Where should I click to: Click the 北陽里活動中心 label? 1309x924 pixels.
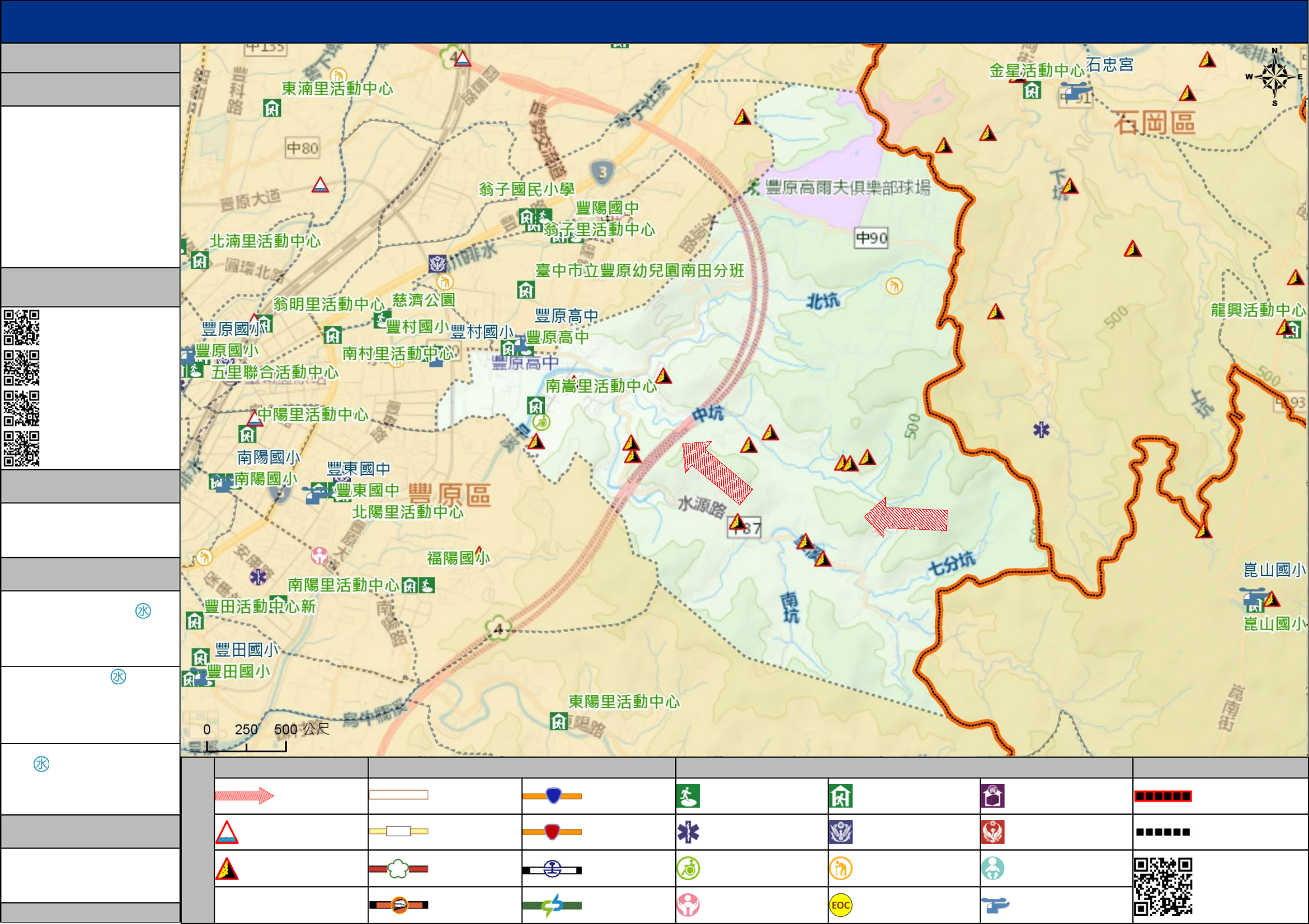coord(408,513)
